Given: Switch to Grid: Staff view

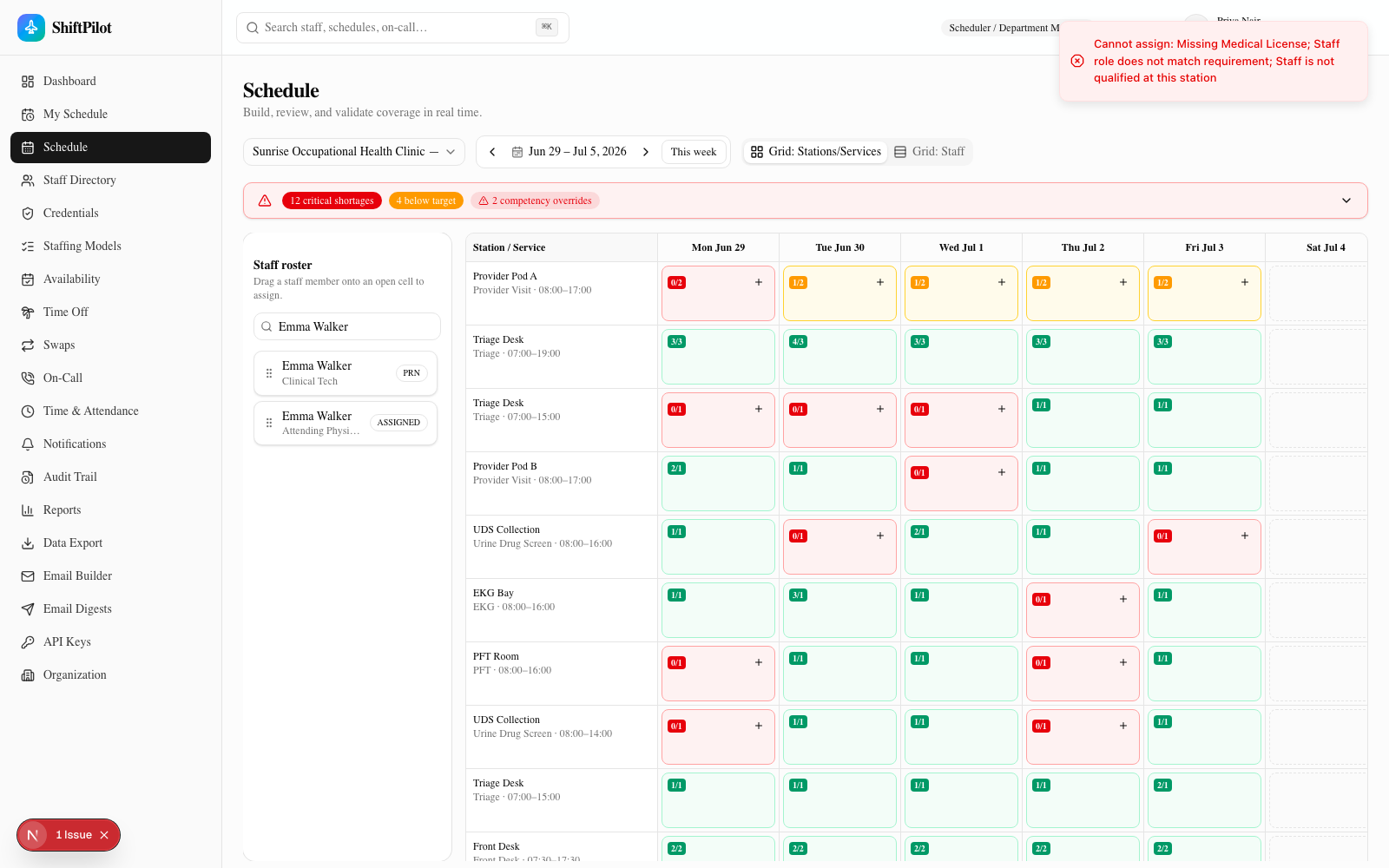Looking at the screenshot, I should (930, 152).
